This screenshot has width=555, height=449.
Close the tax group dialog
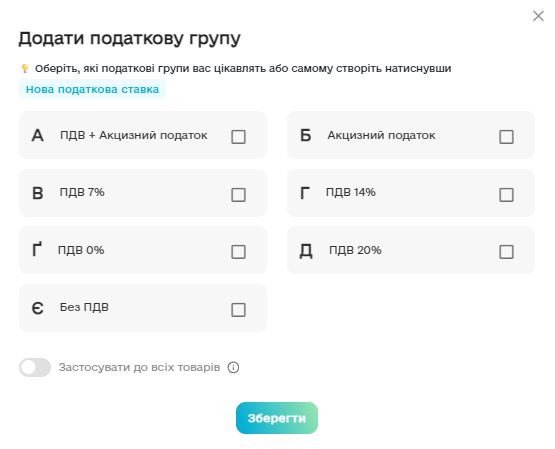coord(538,16)
